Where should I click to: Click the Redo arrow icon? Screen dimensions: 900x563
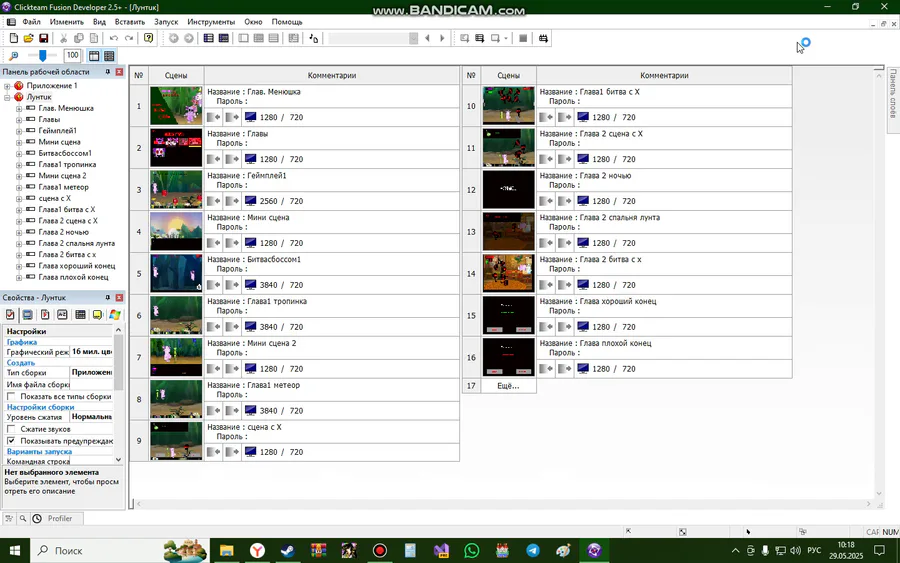[129, 38]
